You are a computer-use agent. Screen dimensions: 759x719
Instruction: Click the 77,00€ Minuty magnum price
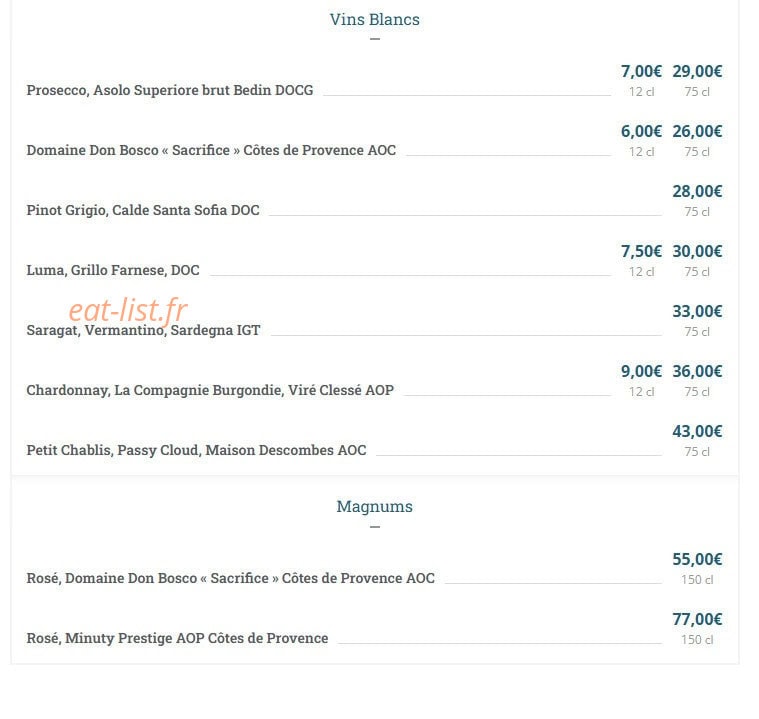coord(697,619)
